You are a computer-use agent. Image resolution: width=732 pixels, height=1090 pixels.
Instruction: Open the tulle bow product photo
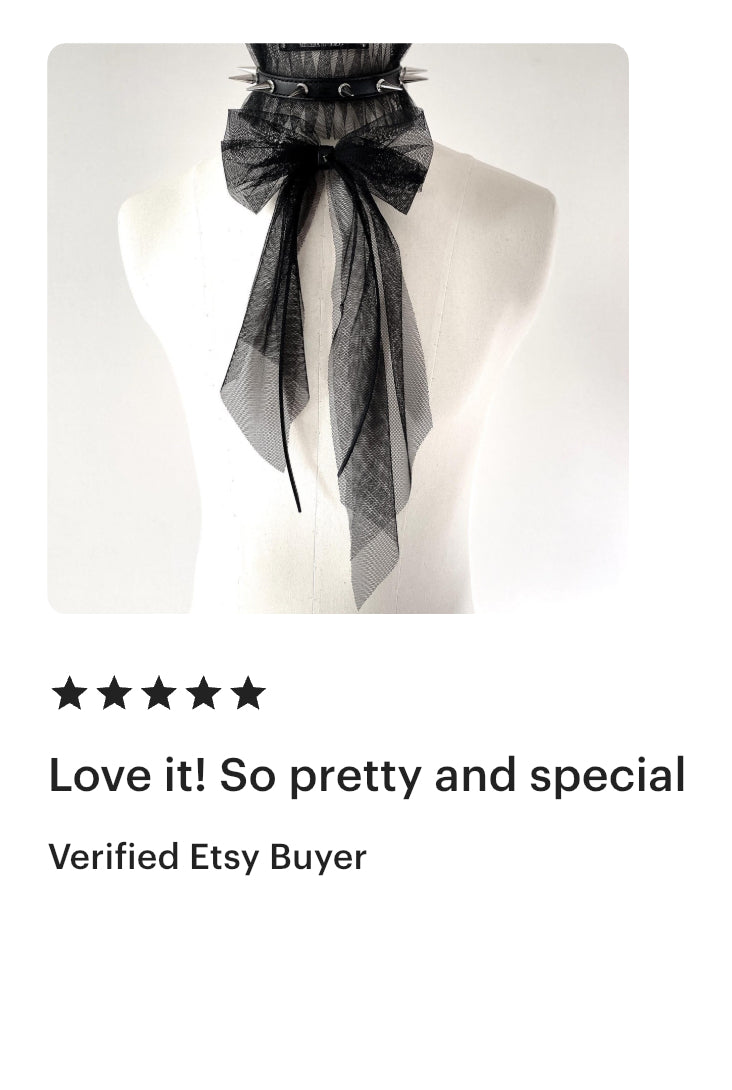click(x=338, y=328)
